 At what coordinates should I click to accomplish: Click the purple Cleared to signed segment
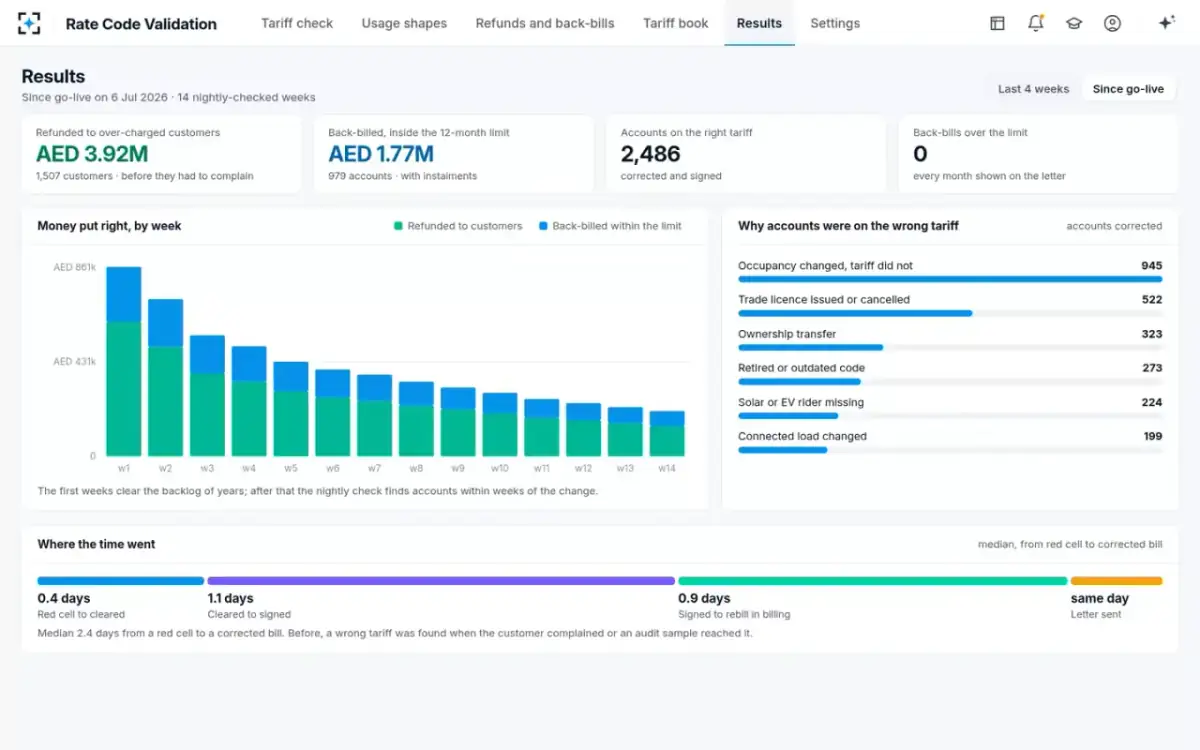tap(441, 580)
